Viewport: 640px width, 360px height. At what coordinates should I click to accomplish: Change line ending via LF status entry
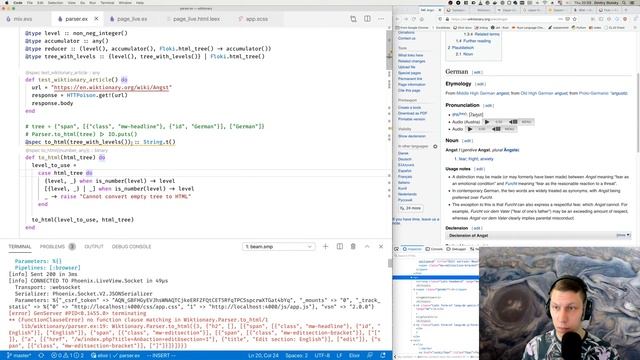tap(339, 356)
